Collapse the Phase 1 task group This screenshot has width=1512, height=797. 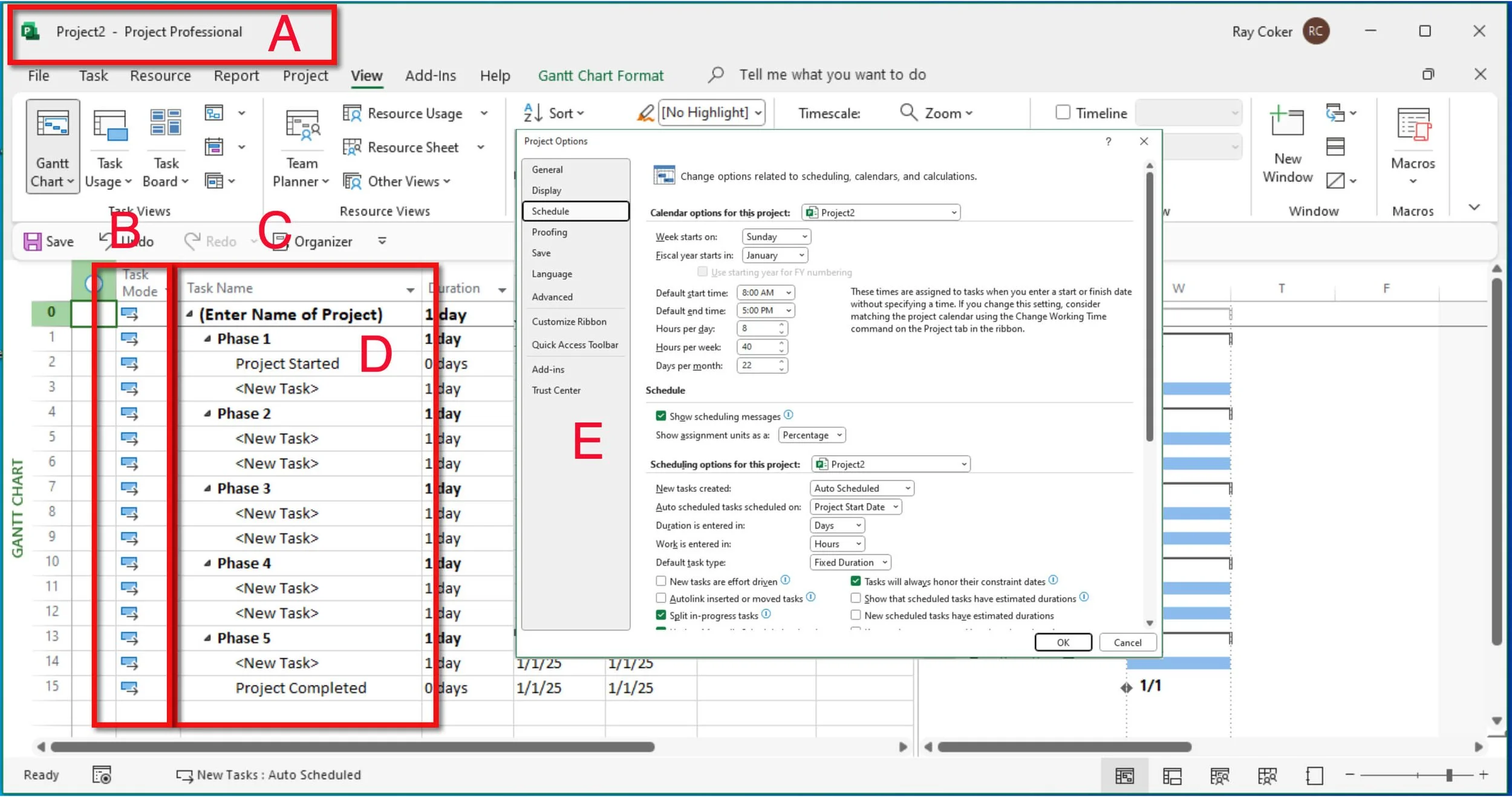(x=209, y=338)
